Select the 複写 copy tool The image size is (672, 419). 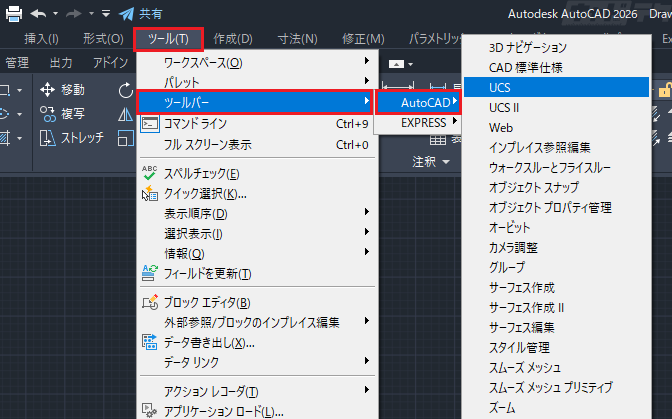pos(62,114)
